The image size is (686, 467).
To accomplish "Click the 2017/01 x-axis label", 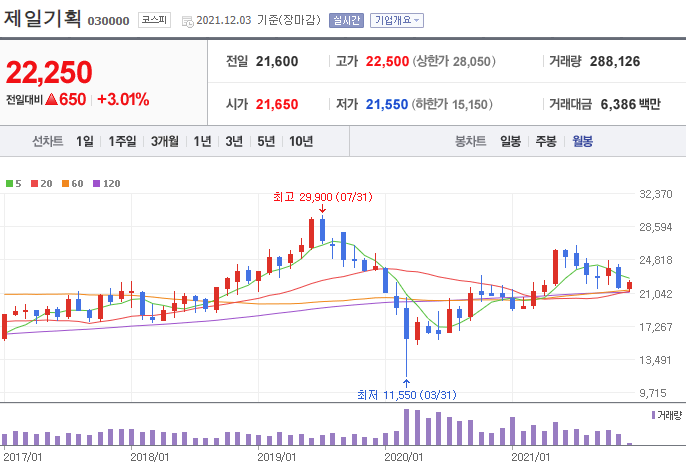I will coord(23,457).
